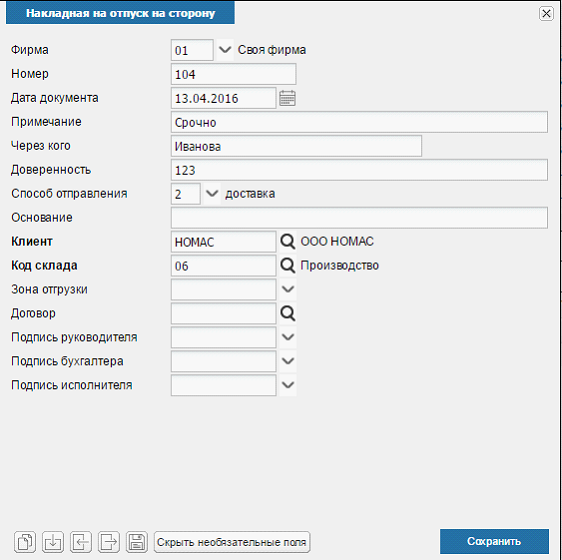Click the right-arrow export icon
The height and width of the screenshot is (560, 562).
tap(109, 542)
